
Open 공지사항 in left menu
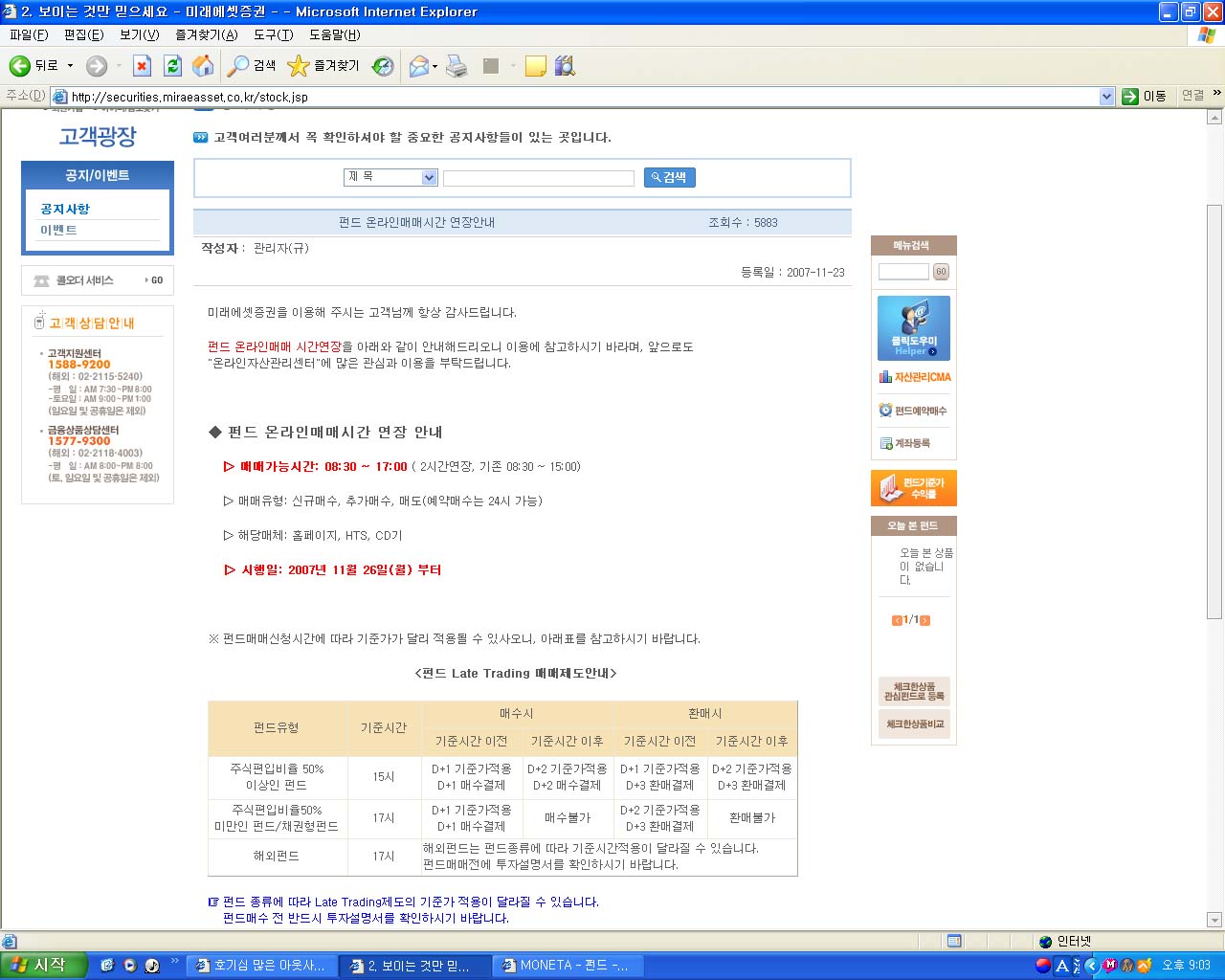click(x=65, y=209)
